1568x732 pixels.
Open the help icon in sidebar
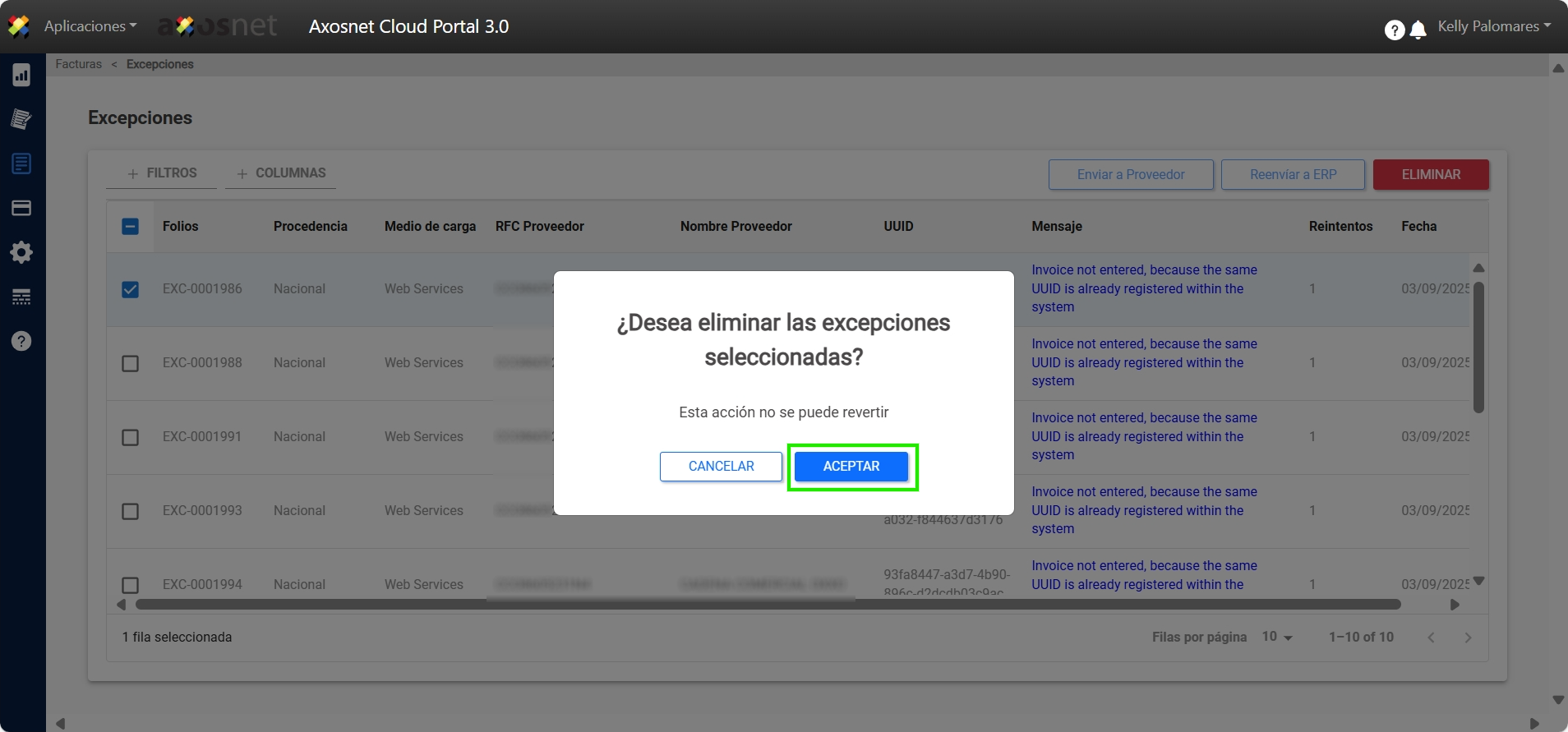(21, 341)
